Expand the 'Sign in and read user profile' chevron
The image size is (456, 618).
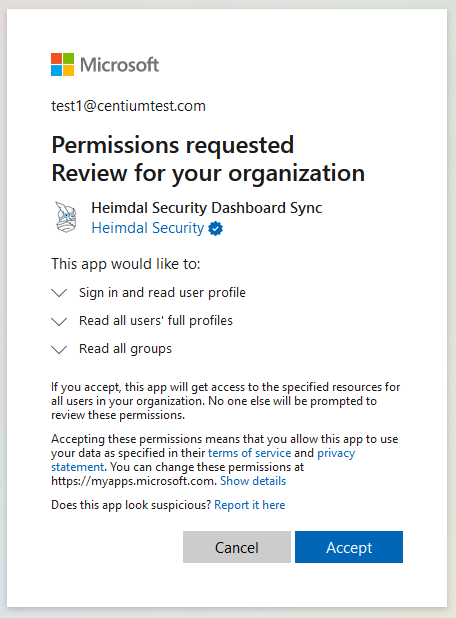pos(59,293)
